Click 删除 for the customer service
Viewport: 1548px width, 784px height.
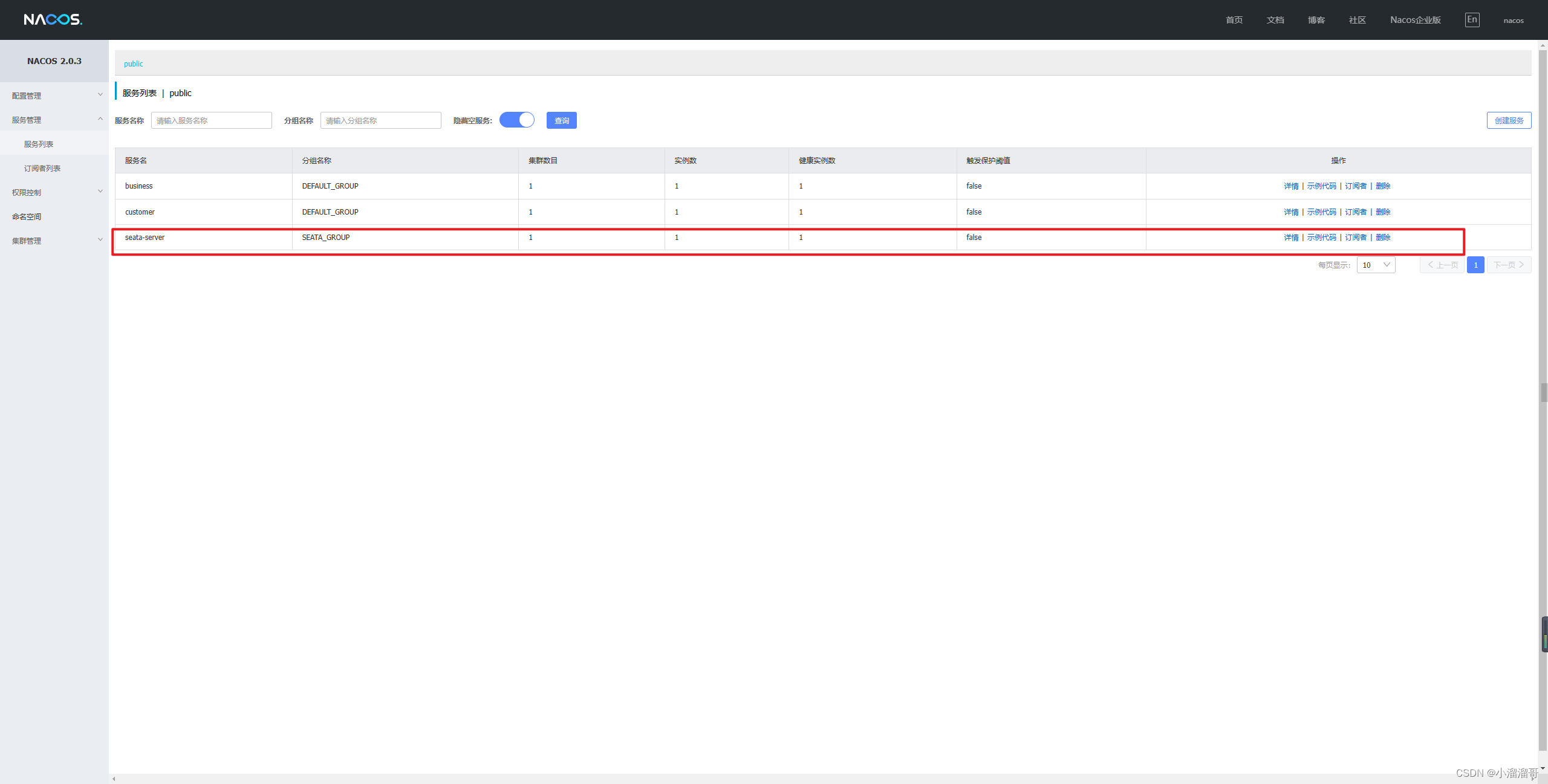click(1383, 212)
